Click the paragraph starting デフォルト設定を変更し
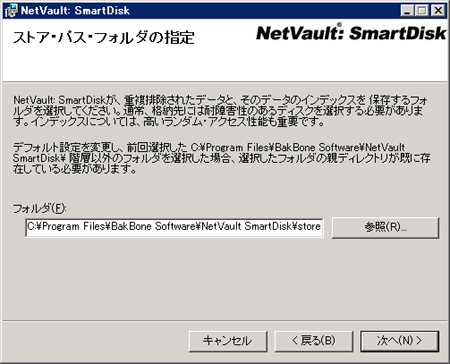The height and width of the screenshot is (364, 450). click(221, 158)
